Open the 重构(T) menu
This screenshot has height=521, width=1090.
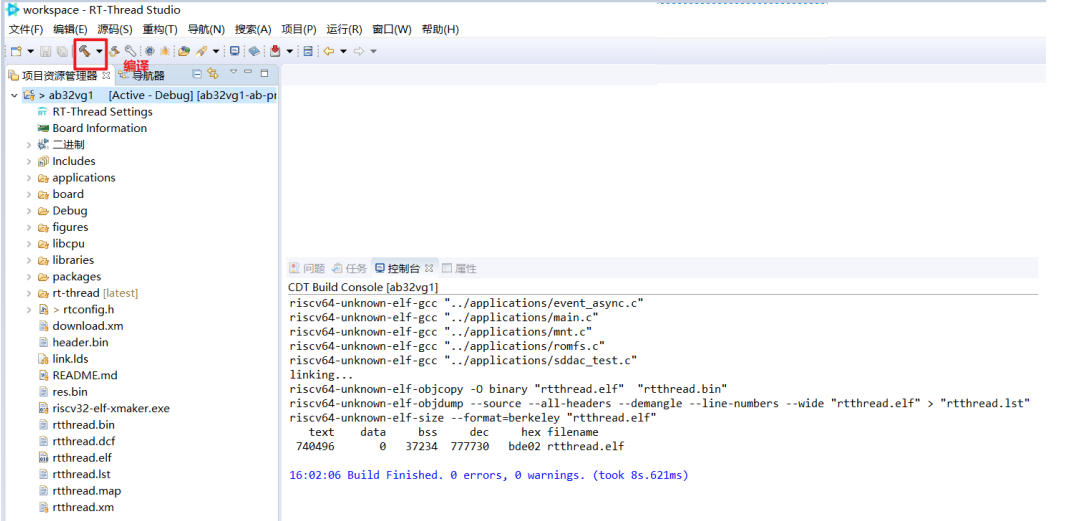(160, 29)
